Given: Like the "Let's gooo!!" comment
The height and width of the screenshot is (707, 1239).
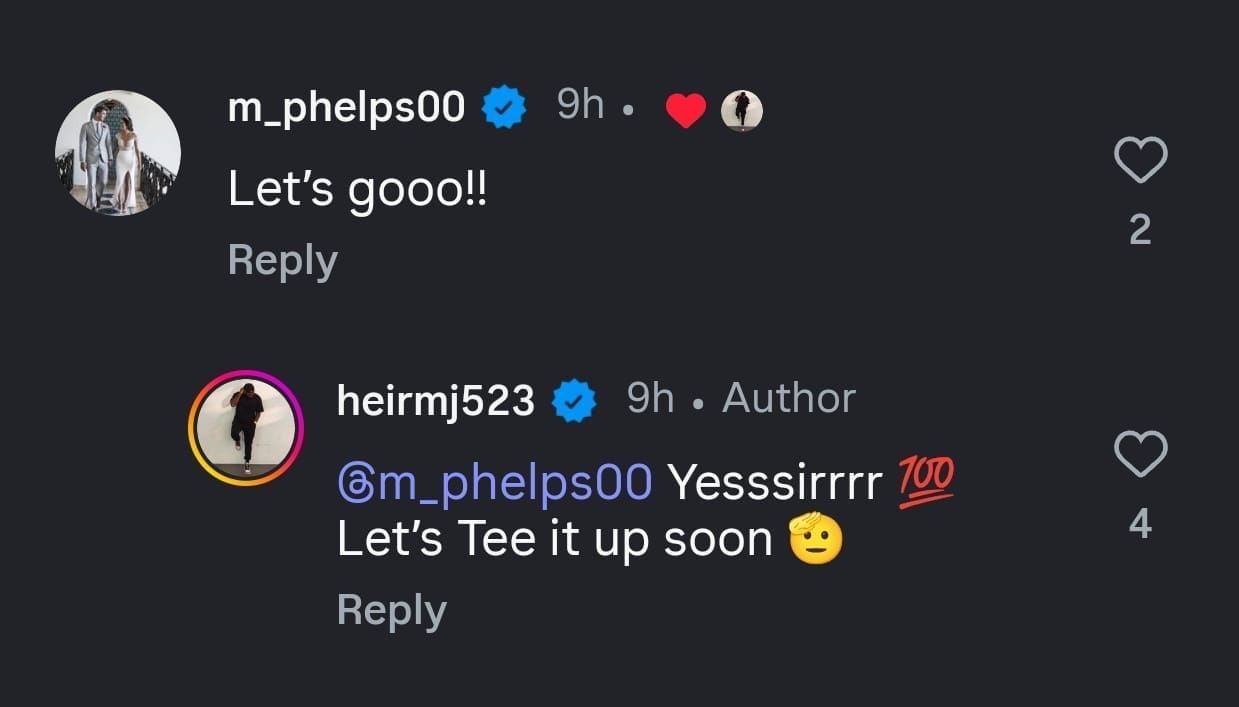Looking at the screenshot, I should pos(1140,161).
